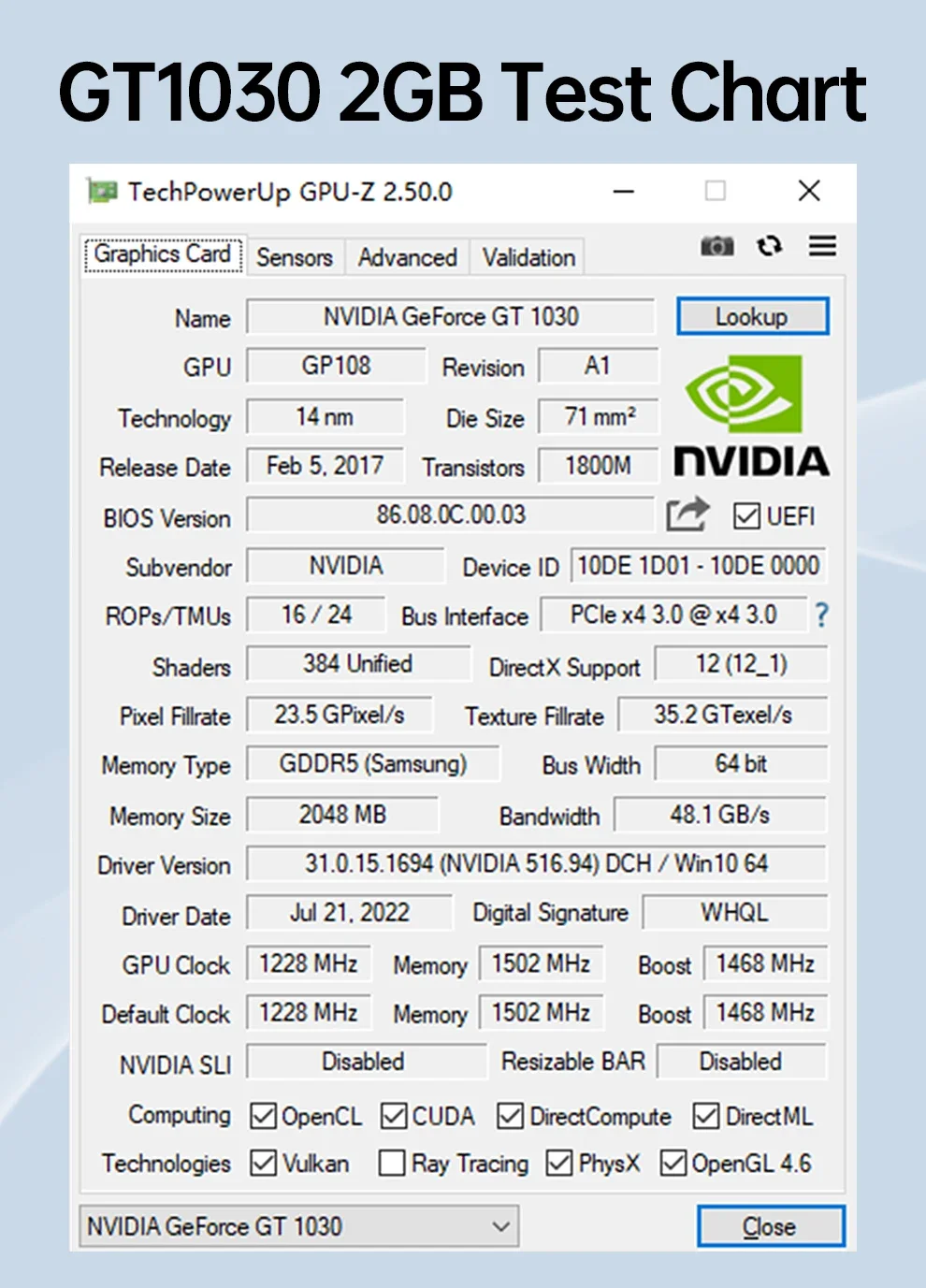Image resolution: width=926 pixels, height=1288 pixels.
Task: Click the TechPowerUp GPU-Z 2.50.0 title text
Action: tap(290, 192)
